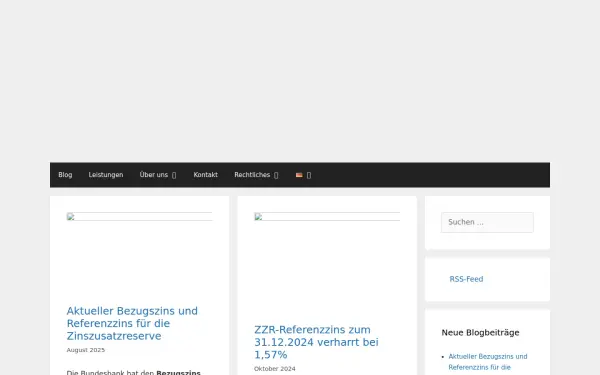The image size is (600, 375).
Task: Click the Neue Blogbeiträge heading
Action: point(480,333)
